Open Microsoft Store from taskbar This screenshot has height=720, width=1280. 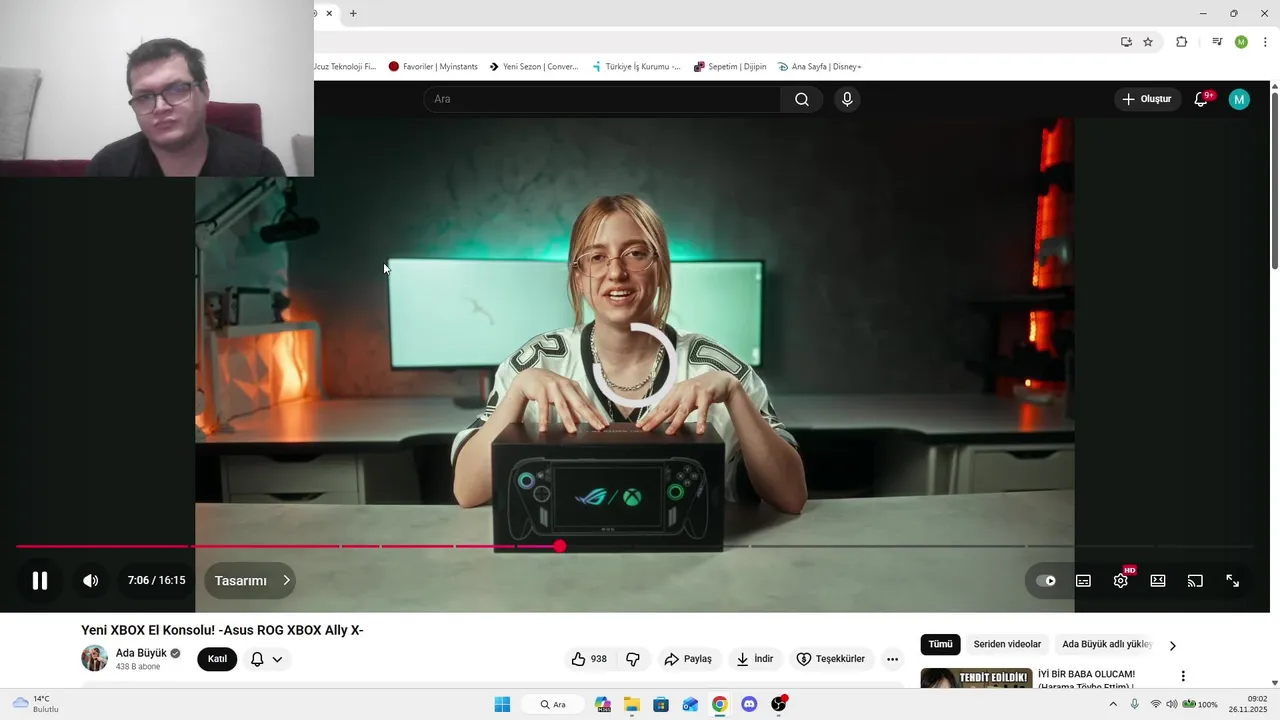pos(661,704)
